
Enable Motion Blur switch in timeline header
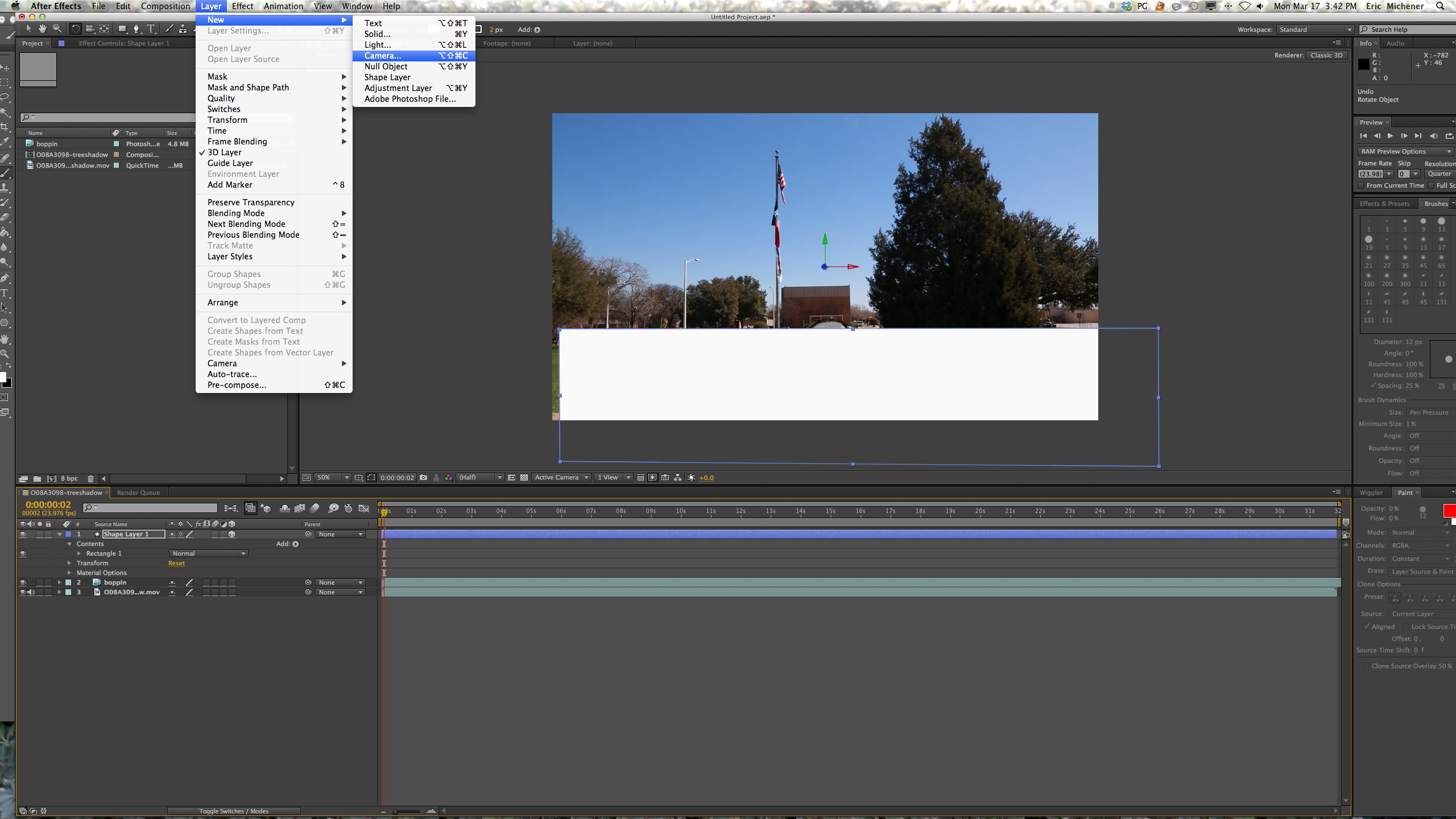pyautogui.click(x=315, y=508)
